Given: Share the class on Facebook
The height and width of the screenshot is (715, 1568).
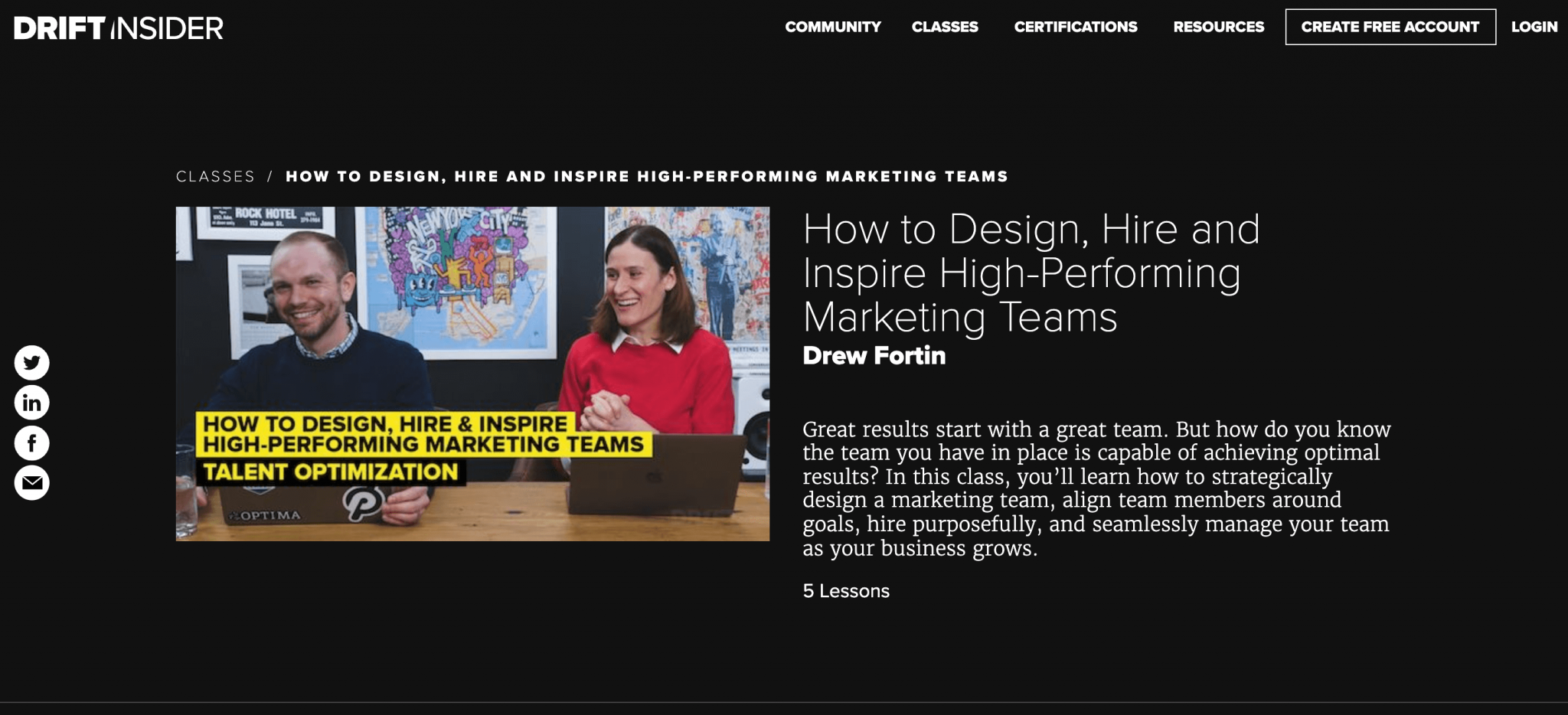Looking at the screenshot, I should (31, 442).
